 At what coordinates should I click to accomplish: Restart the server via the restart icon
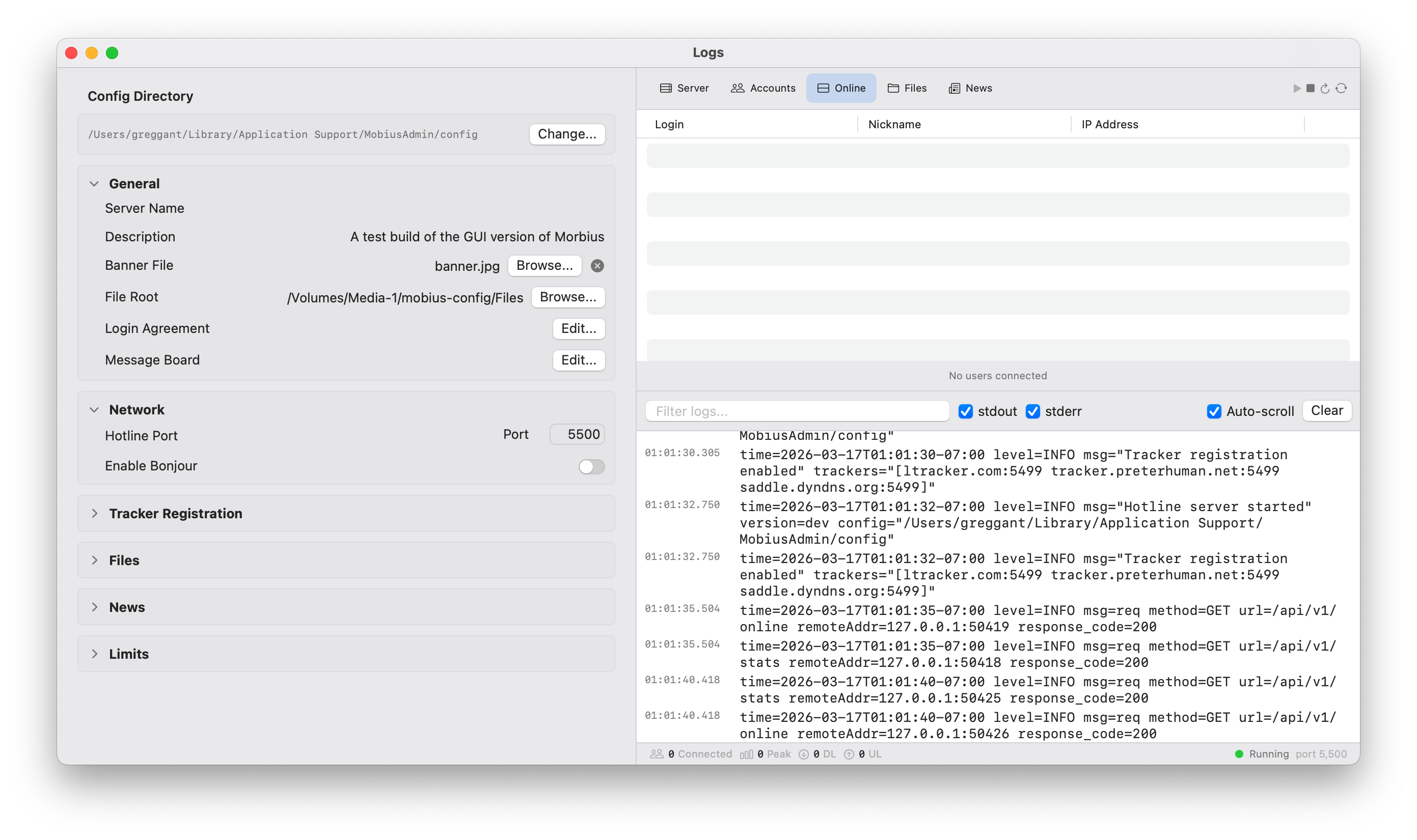pyautogui.click(x=1324, y=88)
